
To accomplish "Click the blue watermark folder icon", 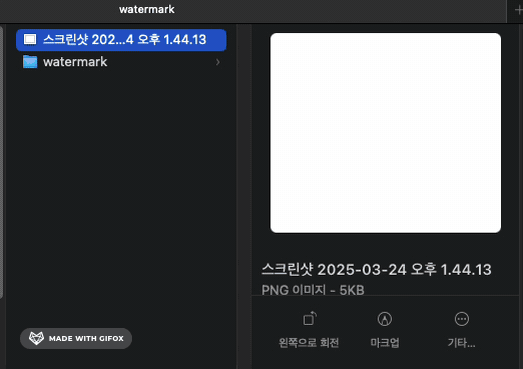I will [x=30, y=62].
